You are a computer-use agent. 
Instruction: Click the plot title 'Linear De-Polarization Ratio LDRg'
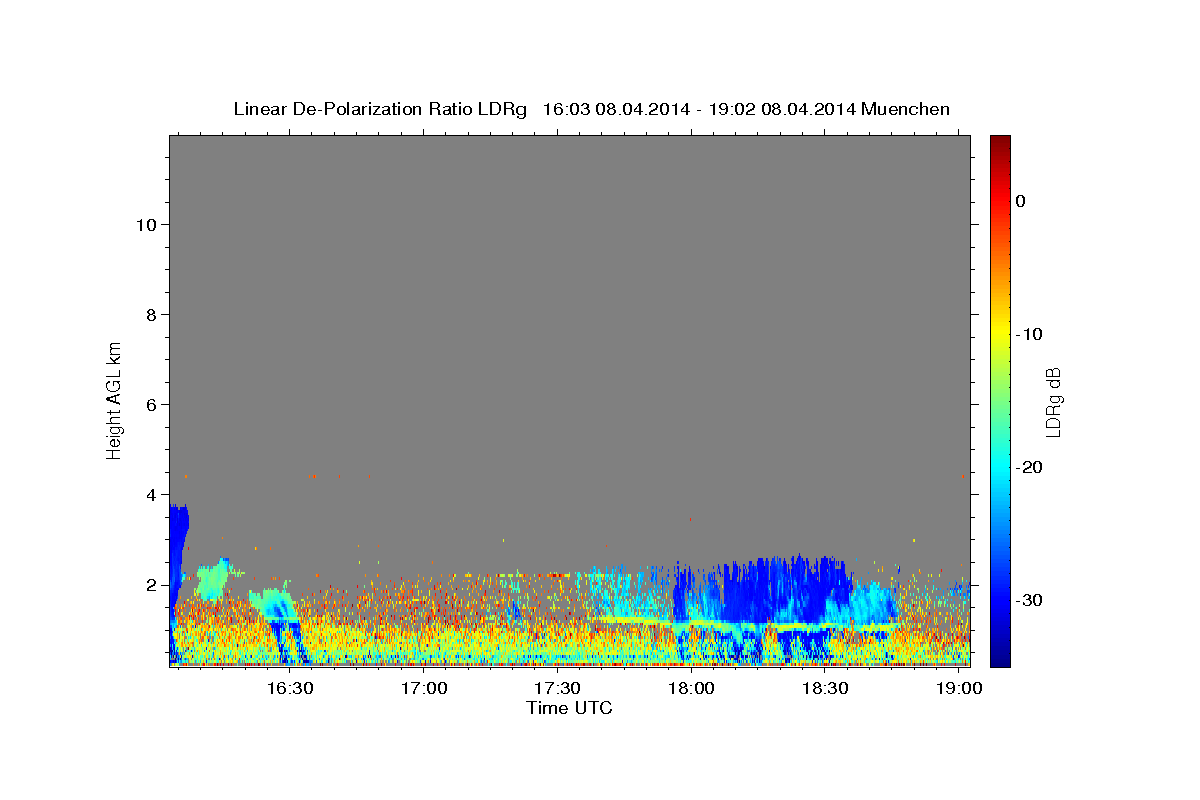380,109
